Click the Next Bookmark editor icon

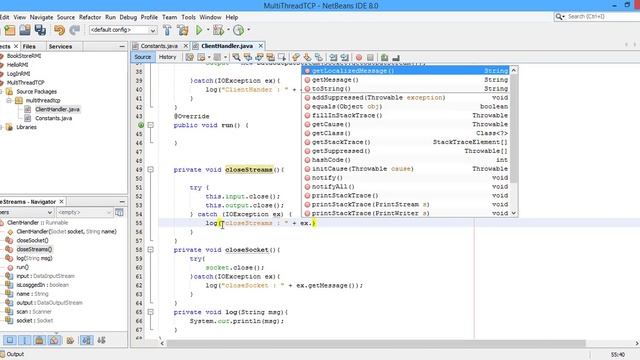click(x=307, y=57)
